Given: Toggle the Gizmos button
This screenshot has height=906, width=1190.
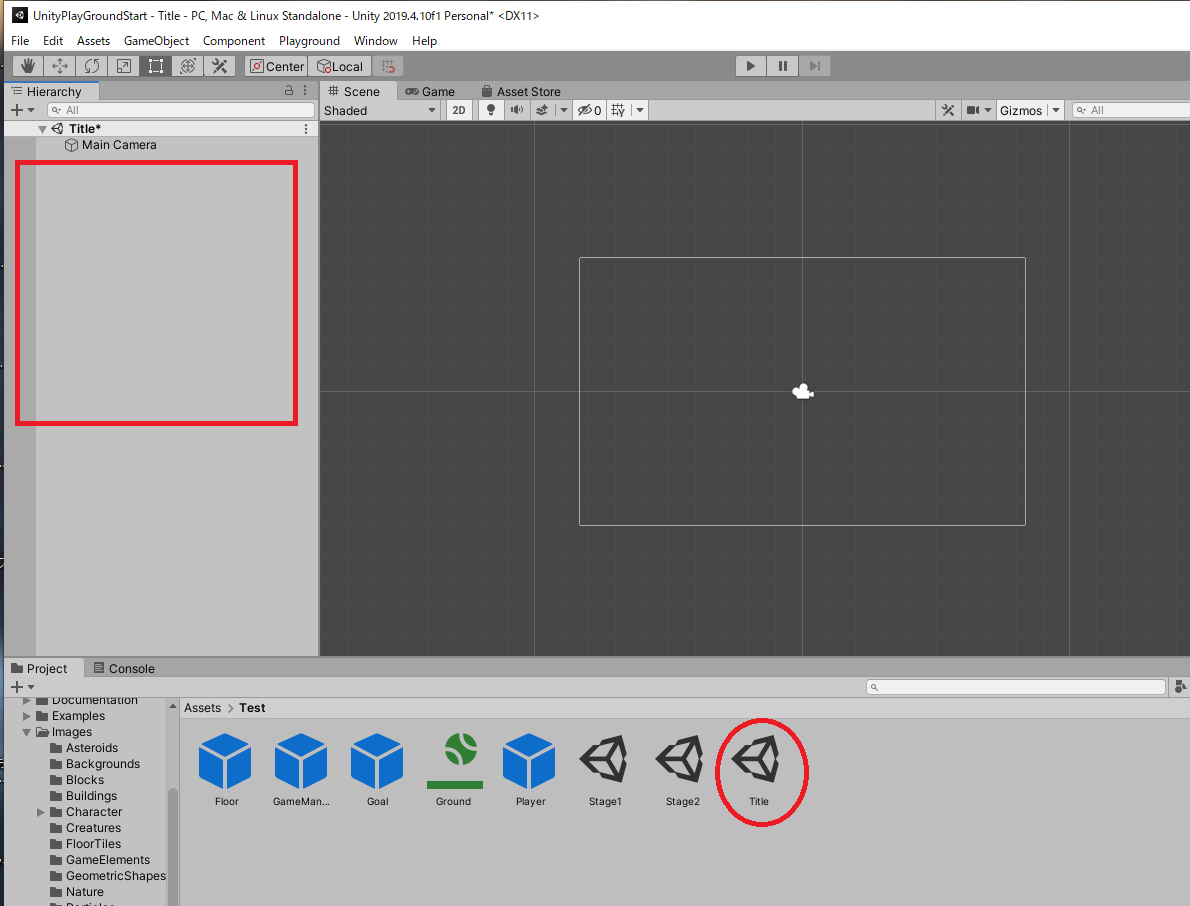Looking at the screenshot, I should pos(1021,111).
